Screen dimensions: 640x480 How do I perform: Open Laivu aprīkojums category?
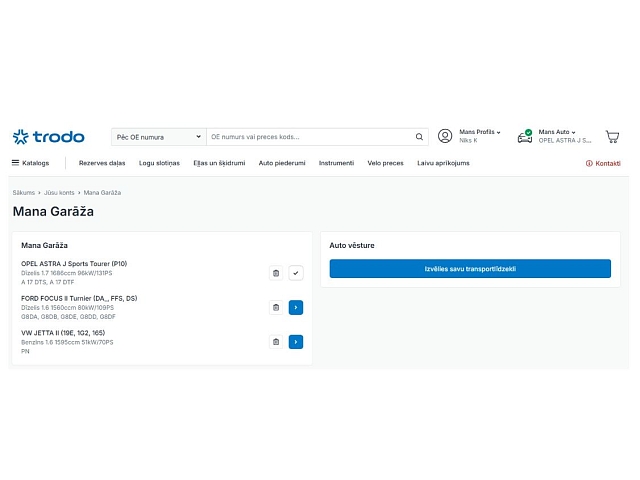443,163
